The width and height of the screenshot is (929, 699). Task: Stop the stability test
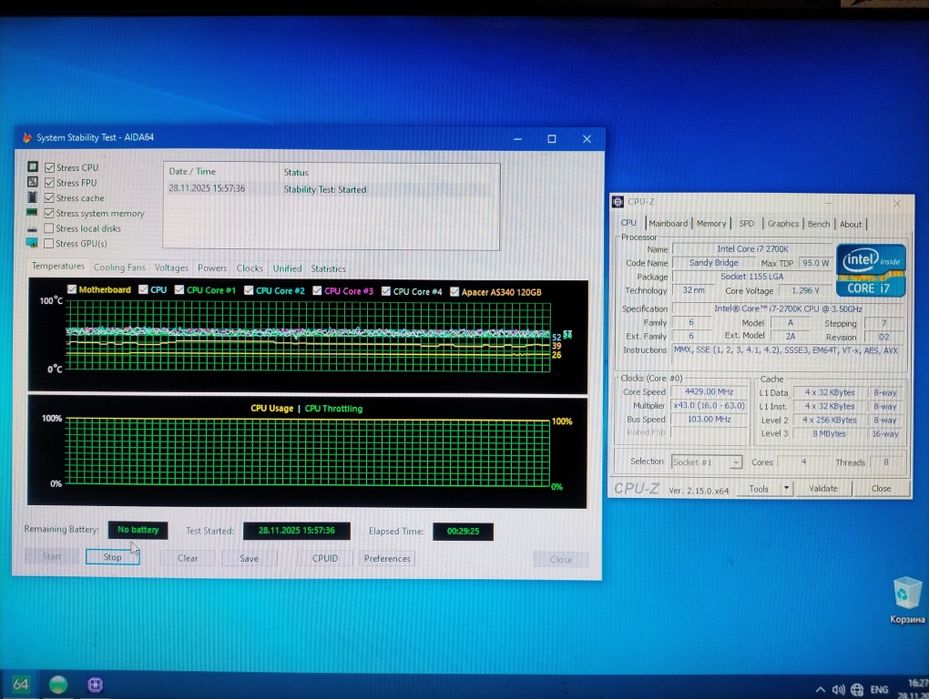pos(113,557)
